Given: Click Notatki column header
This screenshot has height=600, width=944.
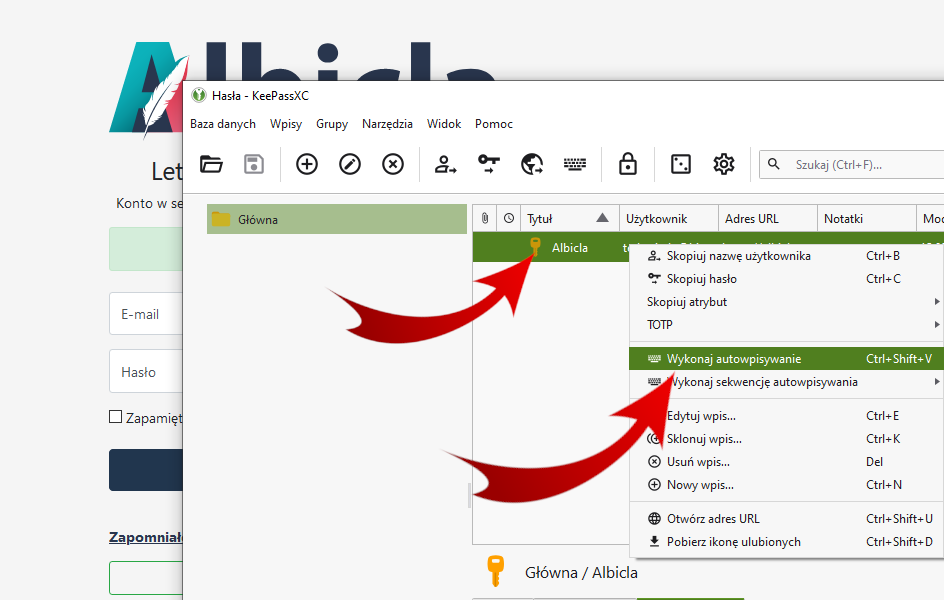Looking at the screenshot, I should pos(867,218).
